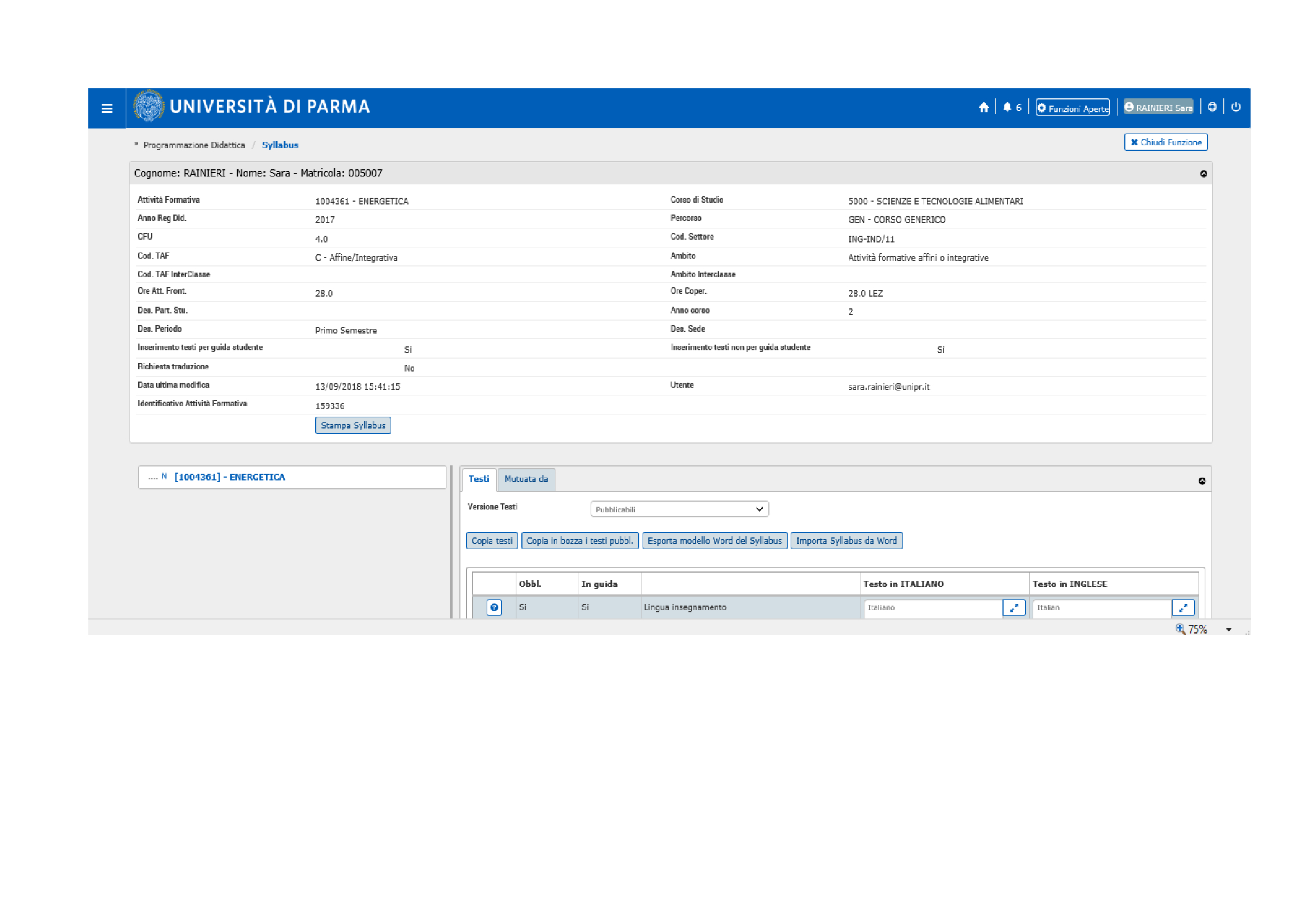1307x924 pixels.
Task: Expand the English text editor for INGLESE
Action: pos(1183,608)
